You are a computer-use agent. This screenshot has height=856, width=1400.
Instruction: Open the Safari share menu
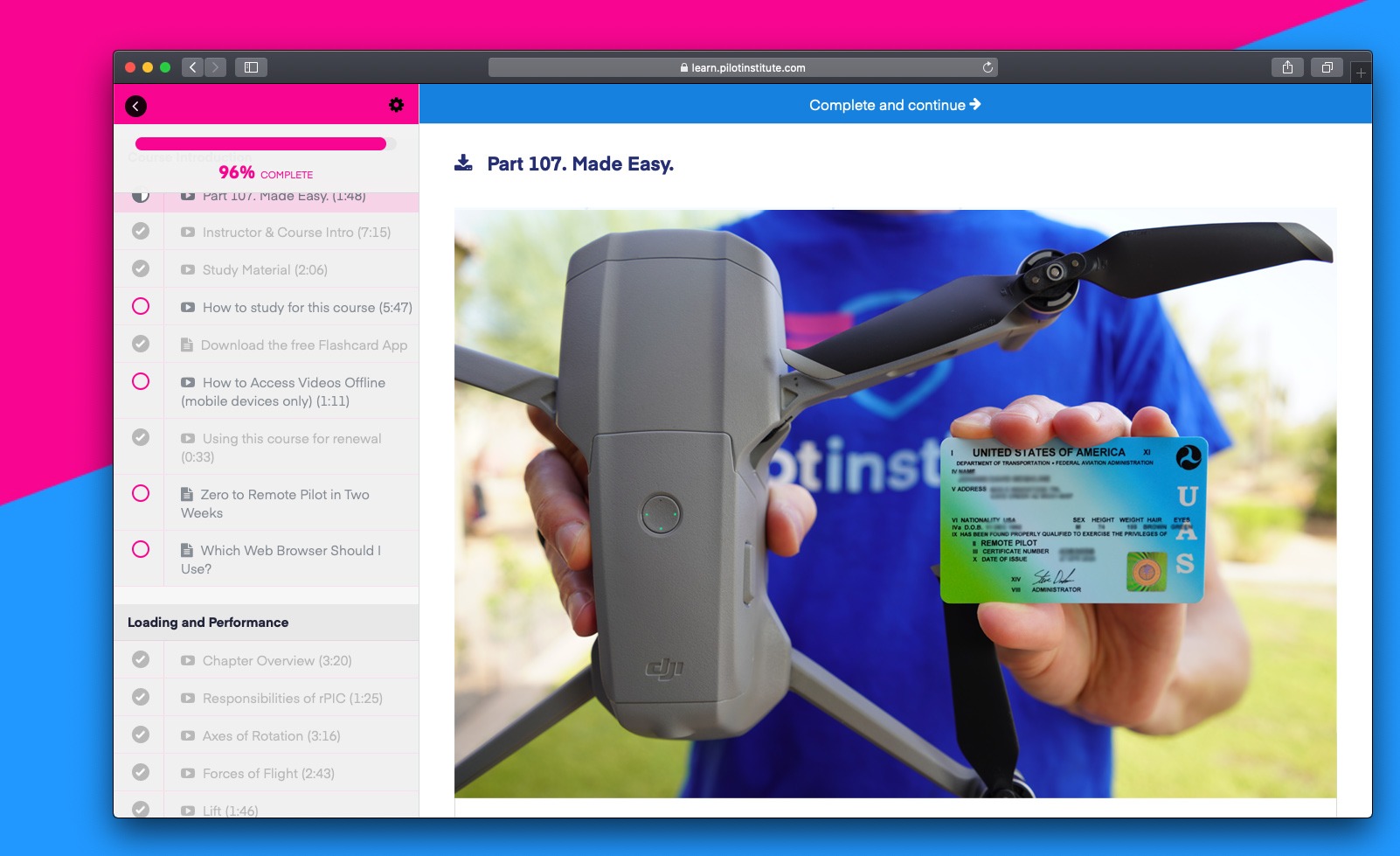(x=1287, y=67)
